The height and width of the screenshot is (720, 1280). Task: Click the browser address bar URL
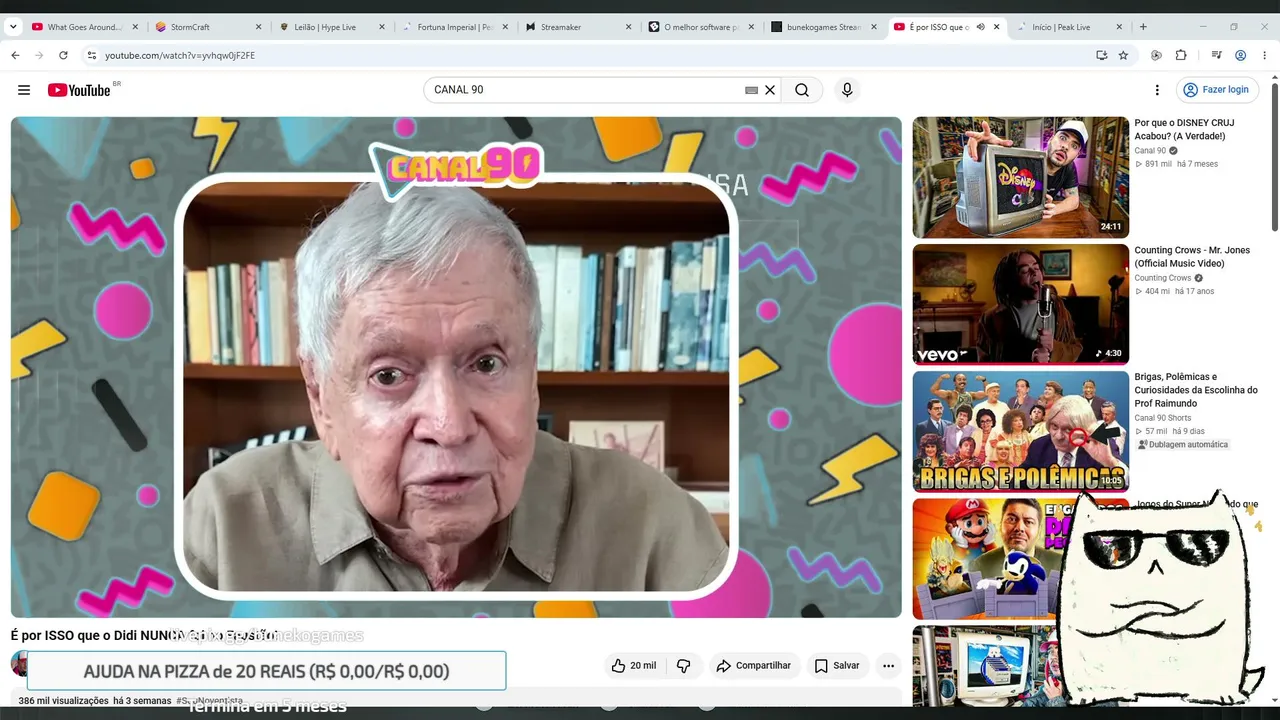(x=180, y=56)
